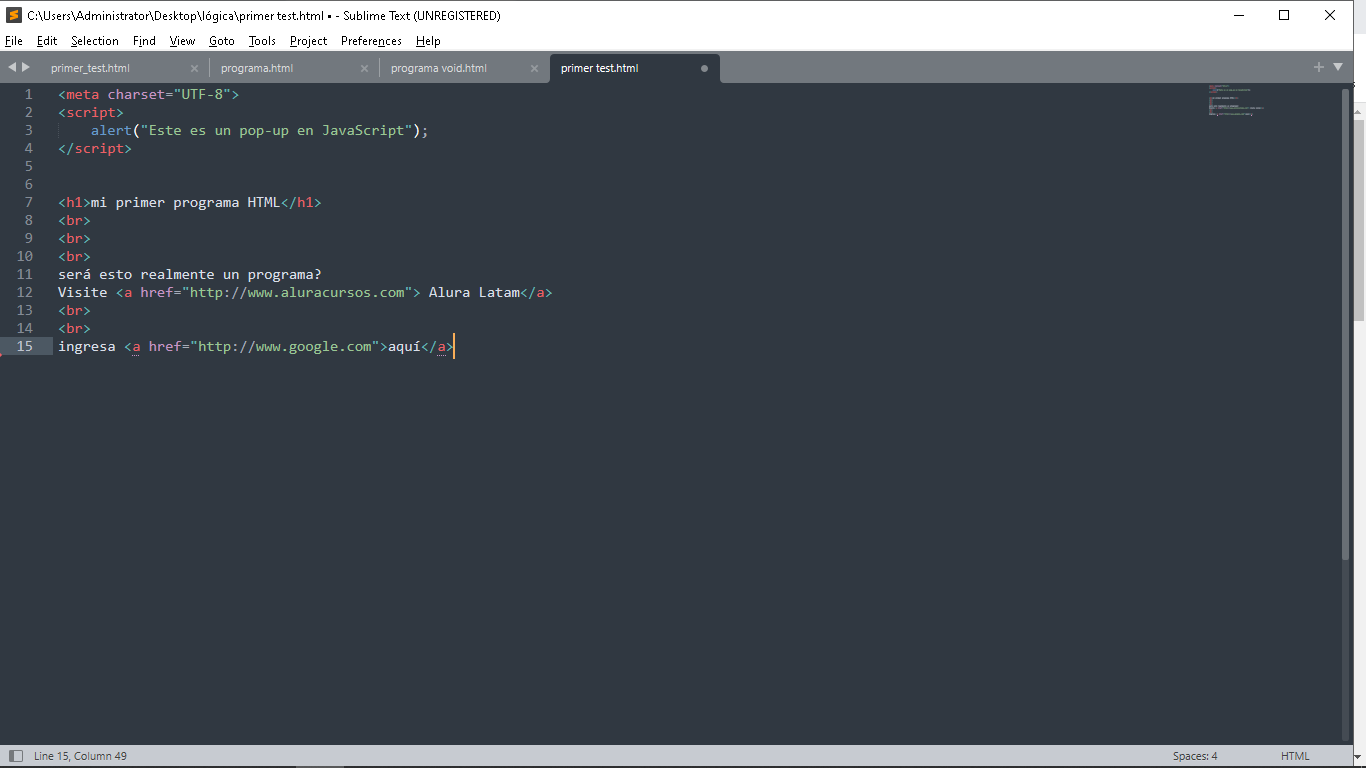The image size is (1366, 768).
Task: Maximize the Sublime Text window
Action: click(x=1284, y=15)
